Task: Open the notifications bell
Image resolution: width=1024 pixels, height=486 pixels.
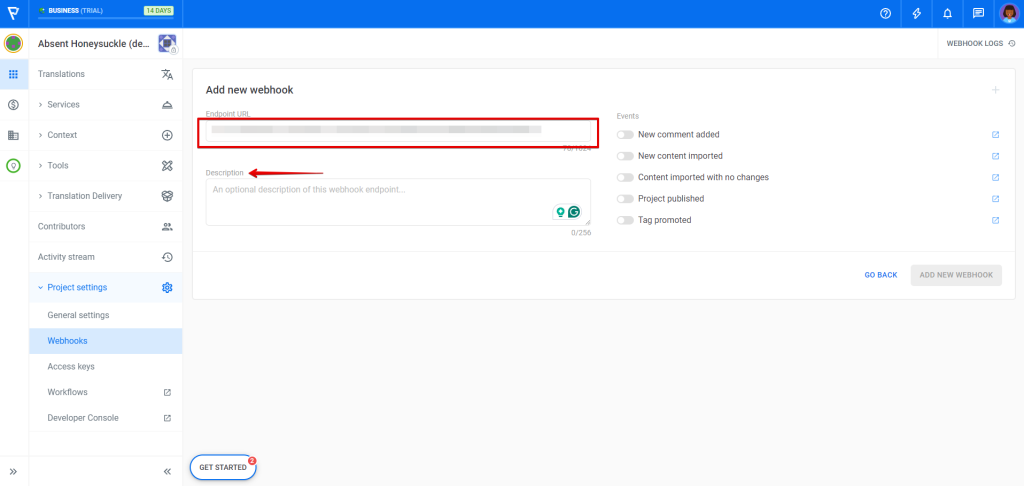Action: click(948, 14)
